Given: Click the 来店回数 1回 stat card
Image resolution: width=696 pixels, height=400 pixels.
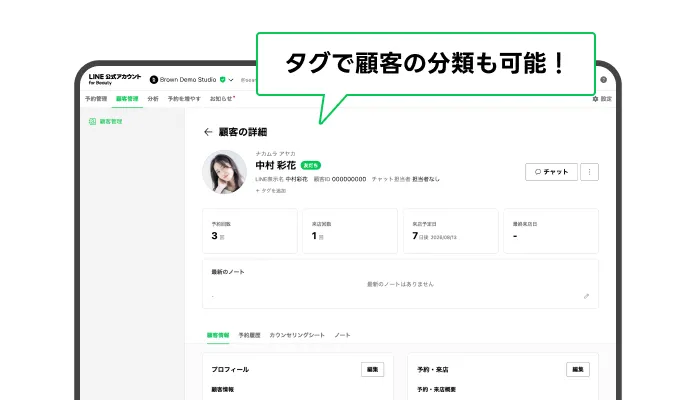Looking at the screenshot, I should pos(350,231).
